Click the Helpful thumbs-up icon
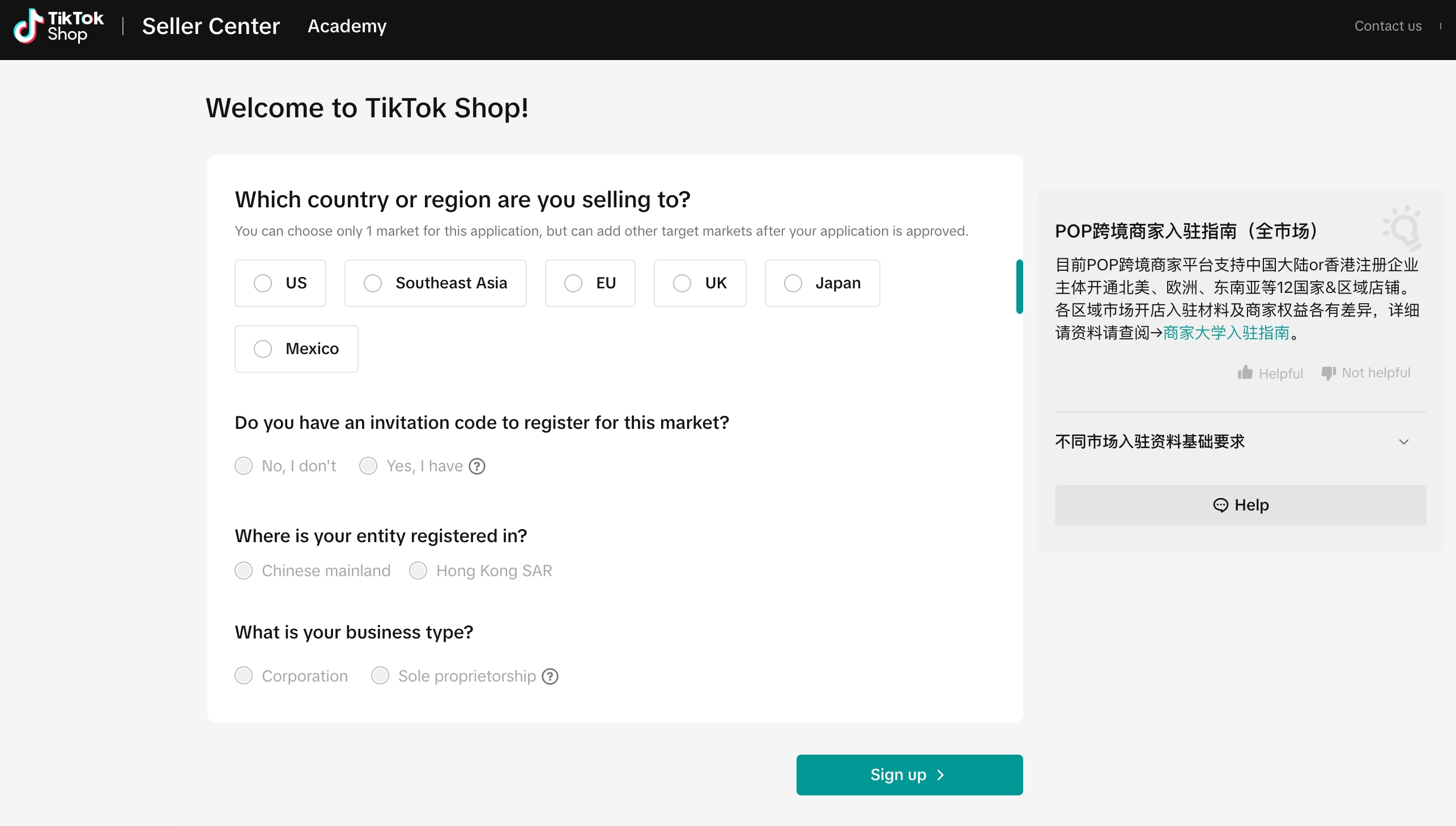The width and height of the screenshot is (1456, 826). [x=1245, y=373]
